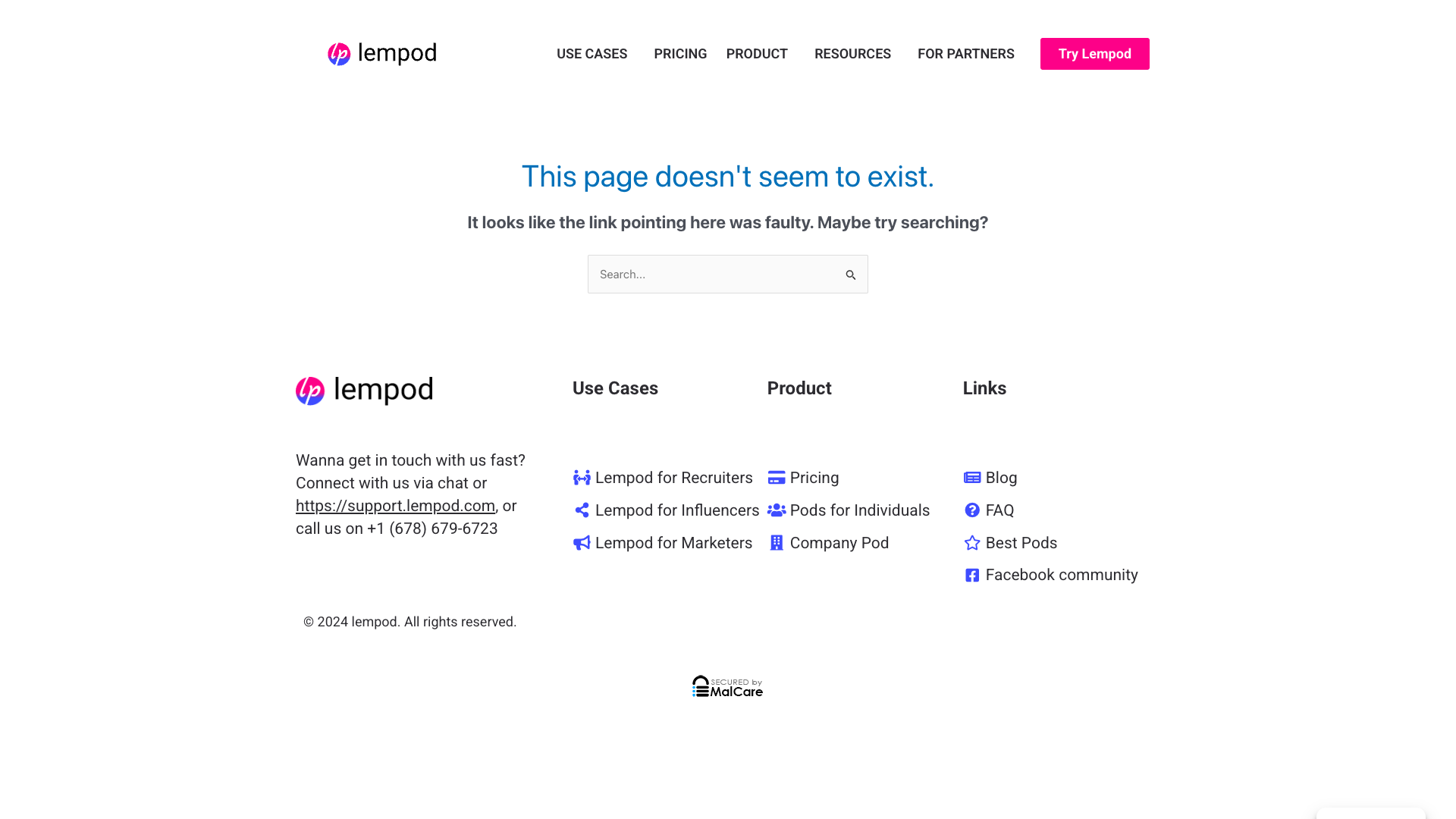Screen dimensions: 1456x819
Task: Select the group icon for Pods for Individuals
Action: [x=777, y=510]
